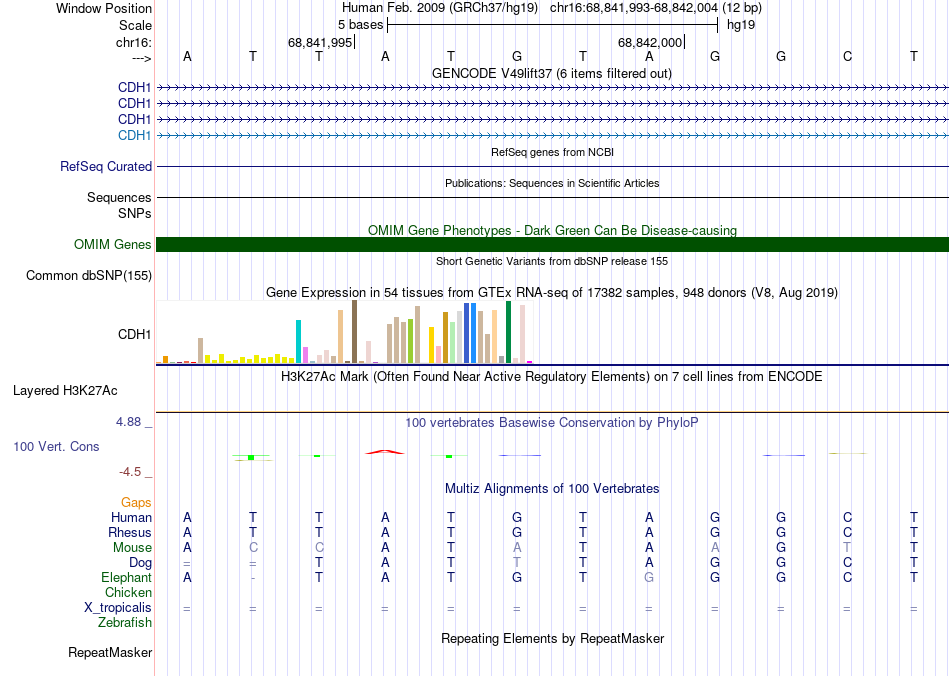Screen dimensions: 950x676
Task: Select the Elephant alignment row label
Action: click(x=126, y=578)
